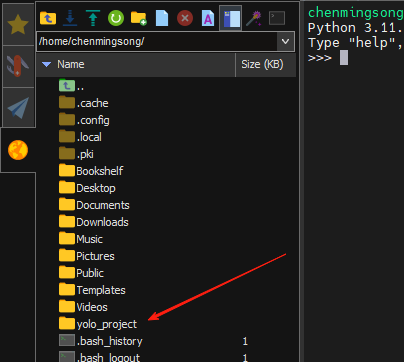
Task: Click the magic wand toolbar icon
Action: coord(254,18)
